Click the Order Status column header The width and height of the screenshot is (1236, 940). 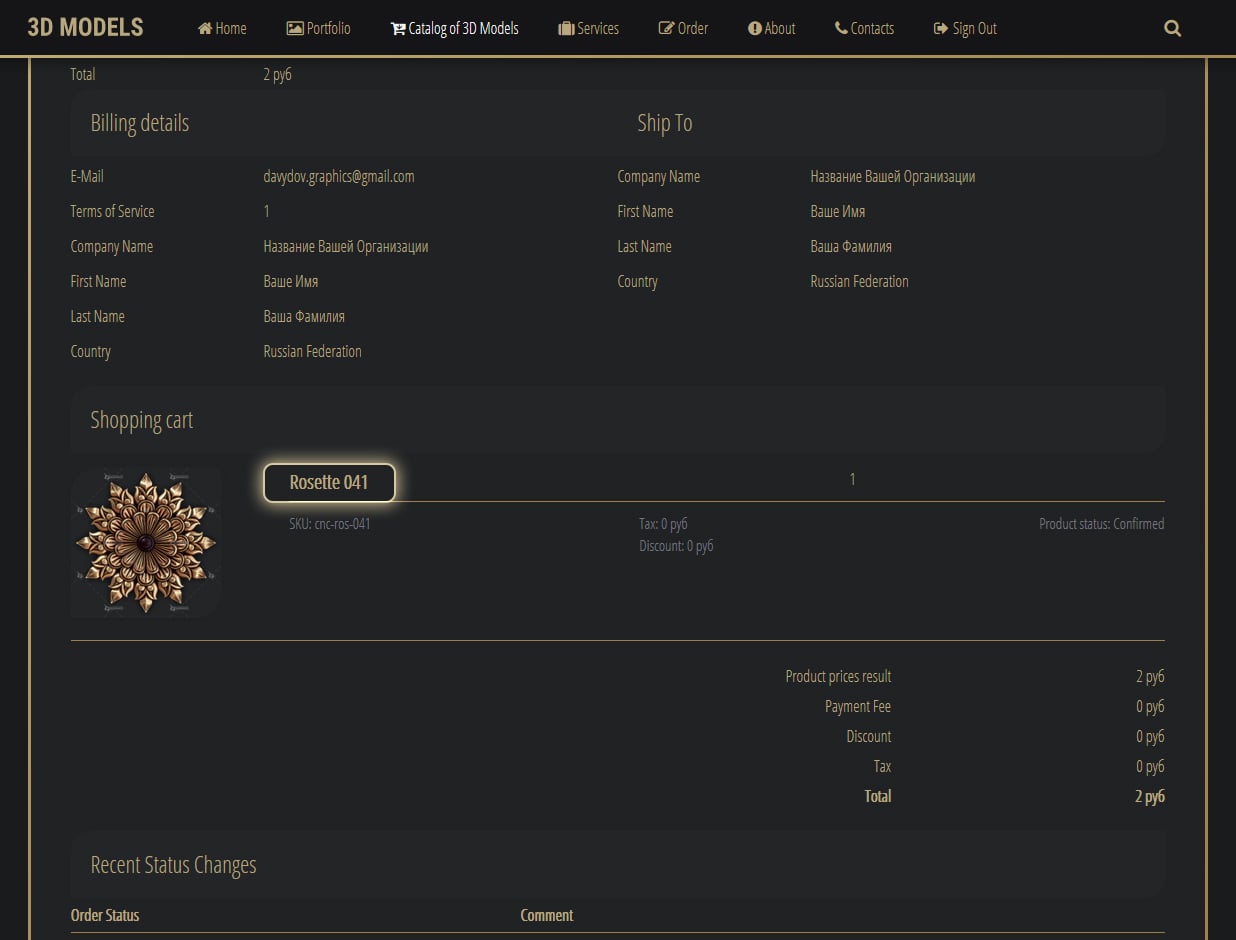105,915
